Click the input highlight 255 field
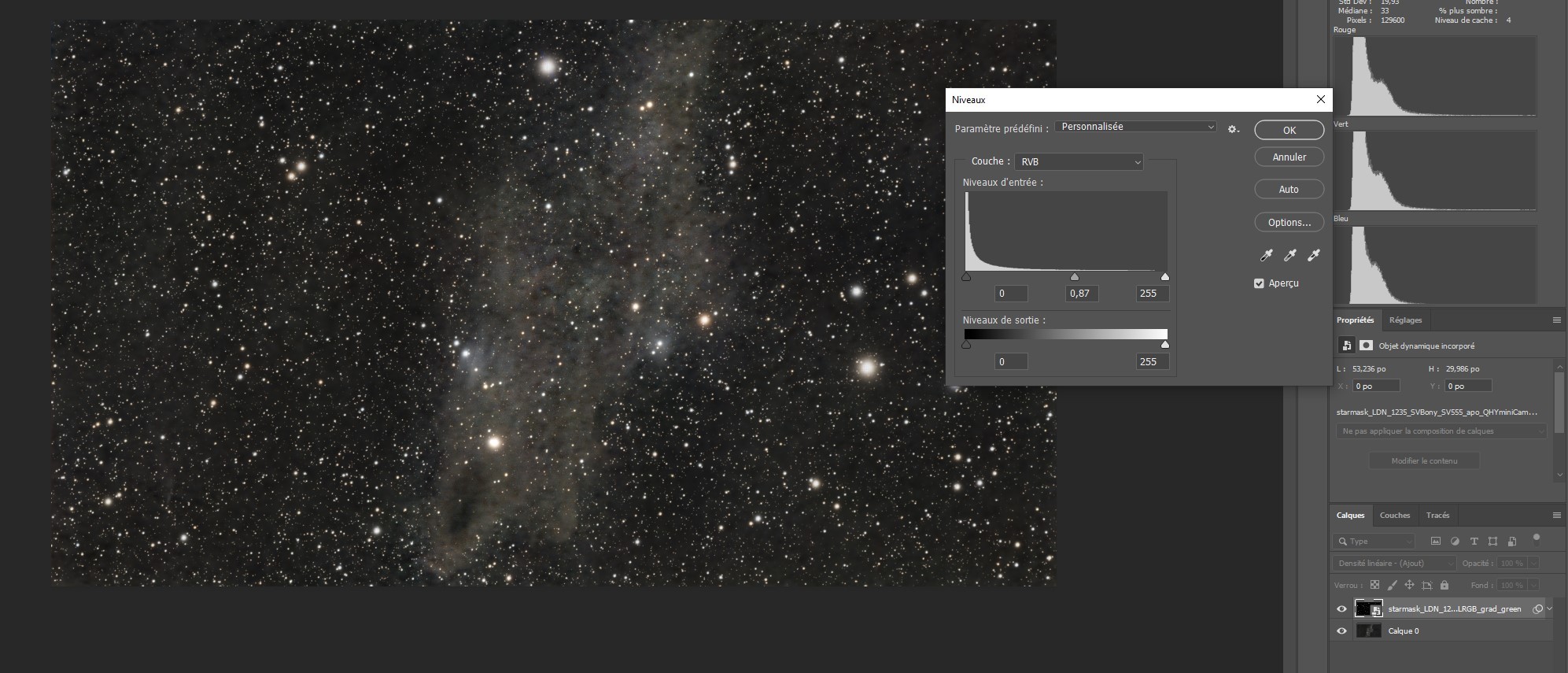 1152,294
